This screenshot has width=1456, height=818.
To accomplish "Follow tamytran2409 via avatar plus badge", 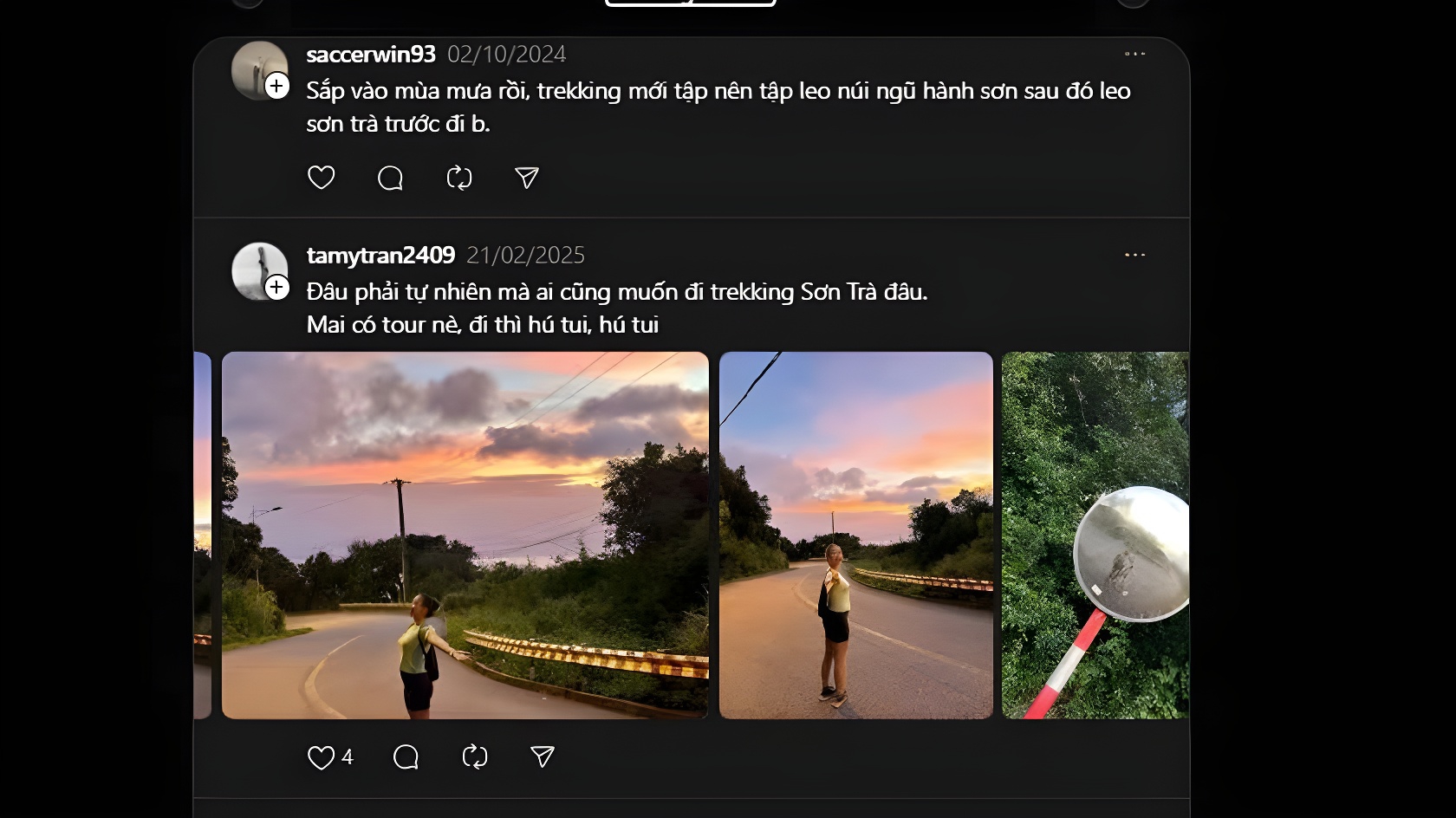I will pos(277,287).
